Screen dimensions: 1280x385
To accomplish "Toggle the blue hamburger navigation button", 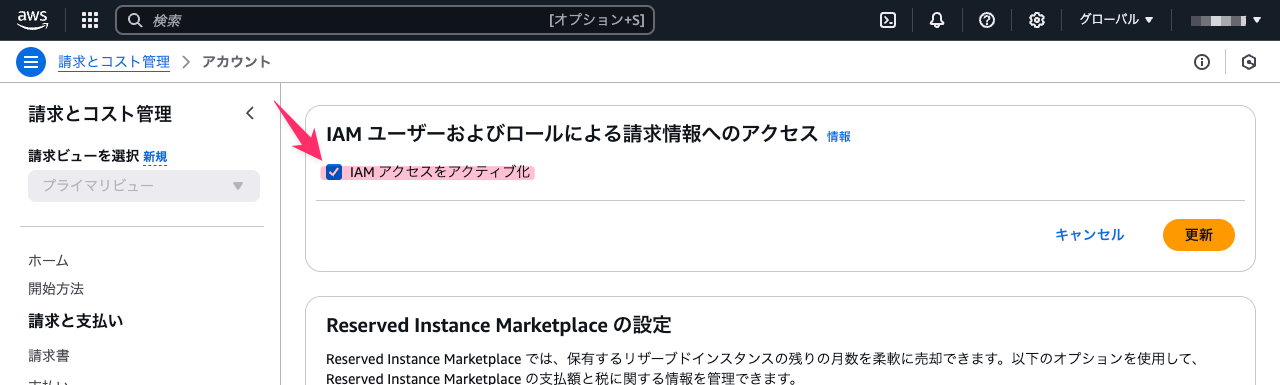I will pyautogui.click(x=31, y=62).
